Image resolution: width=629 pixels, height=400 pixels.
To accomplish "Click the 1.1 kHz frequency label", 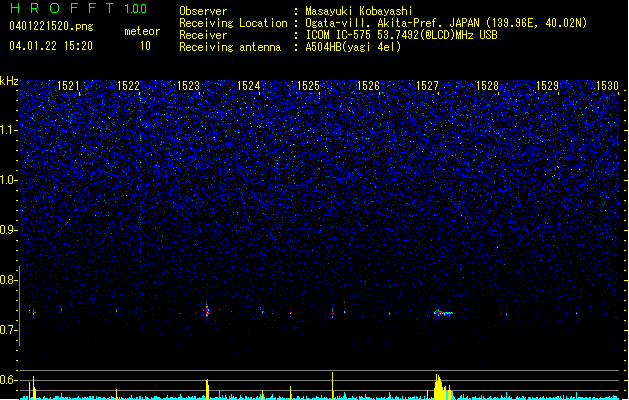I will coord(9,130).
